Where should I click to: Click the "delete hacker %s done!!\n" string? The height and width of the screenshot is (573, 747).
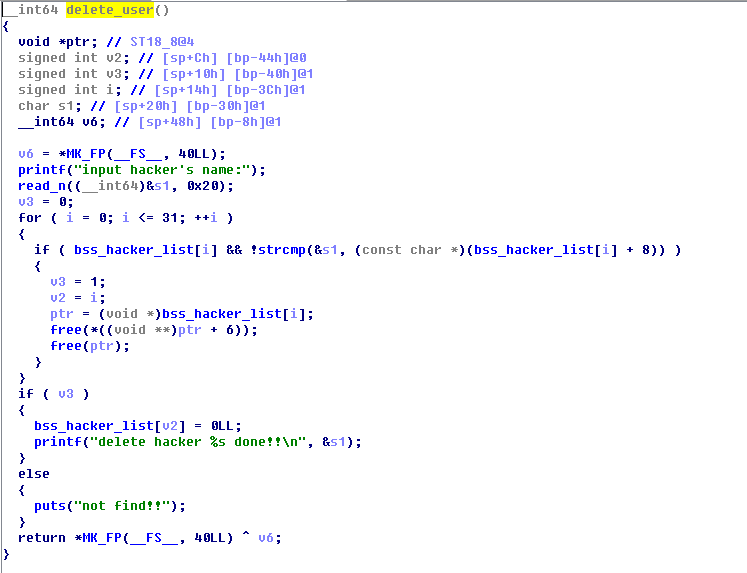click(x=198, y=442)
